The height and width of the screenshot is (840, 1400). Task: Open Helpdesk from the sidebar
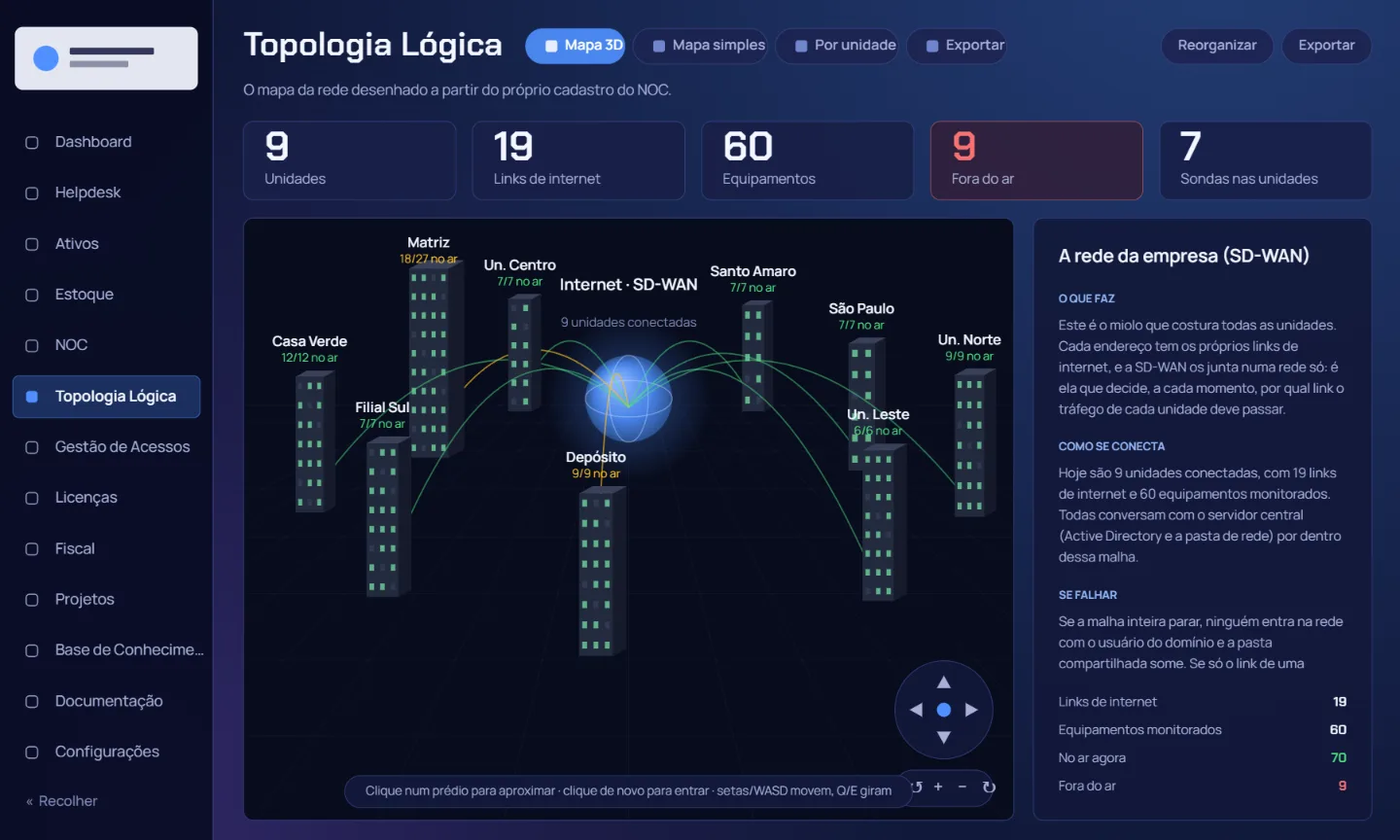tap(106, 192)
